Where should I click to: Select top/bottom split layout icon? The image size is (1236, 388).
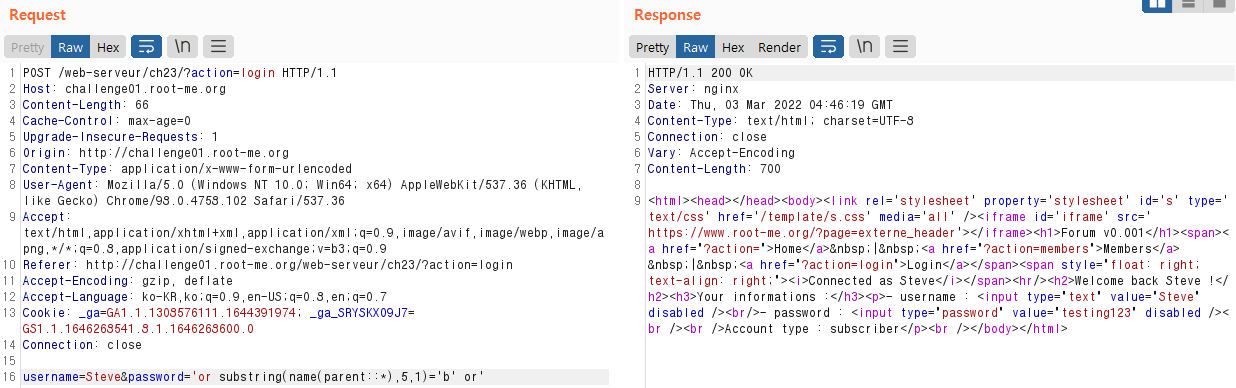[1188, 5]
